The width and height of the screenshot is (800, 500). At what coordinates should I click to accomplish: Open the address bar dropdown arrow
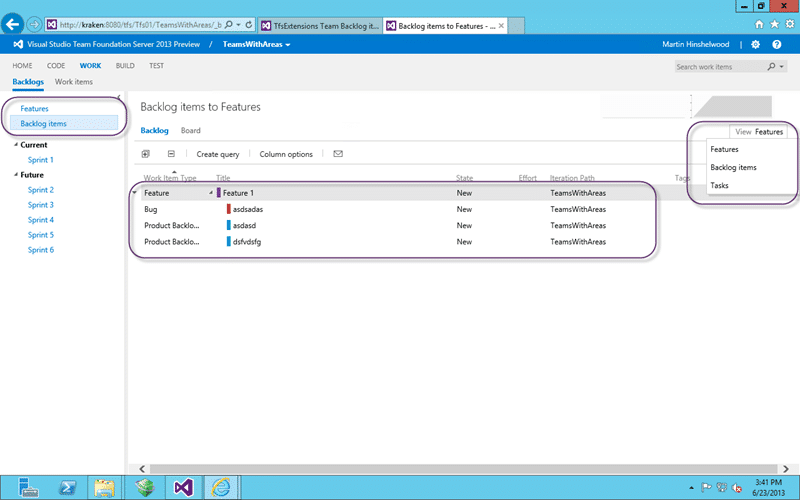[238, 24]
